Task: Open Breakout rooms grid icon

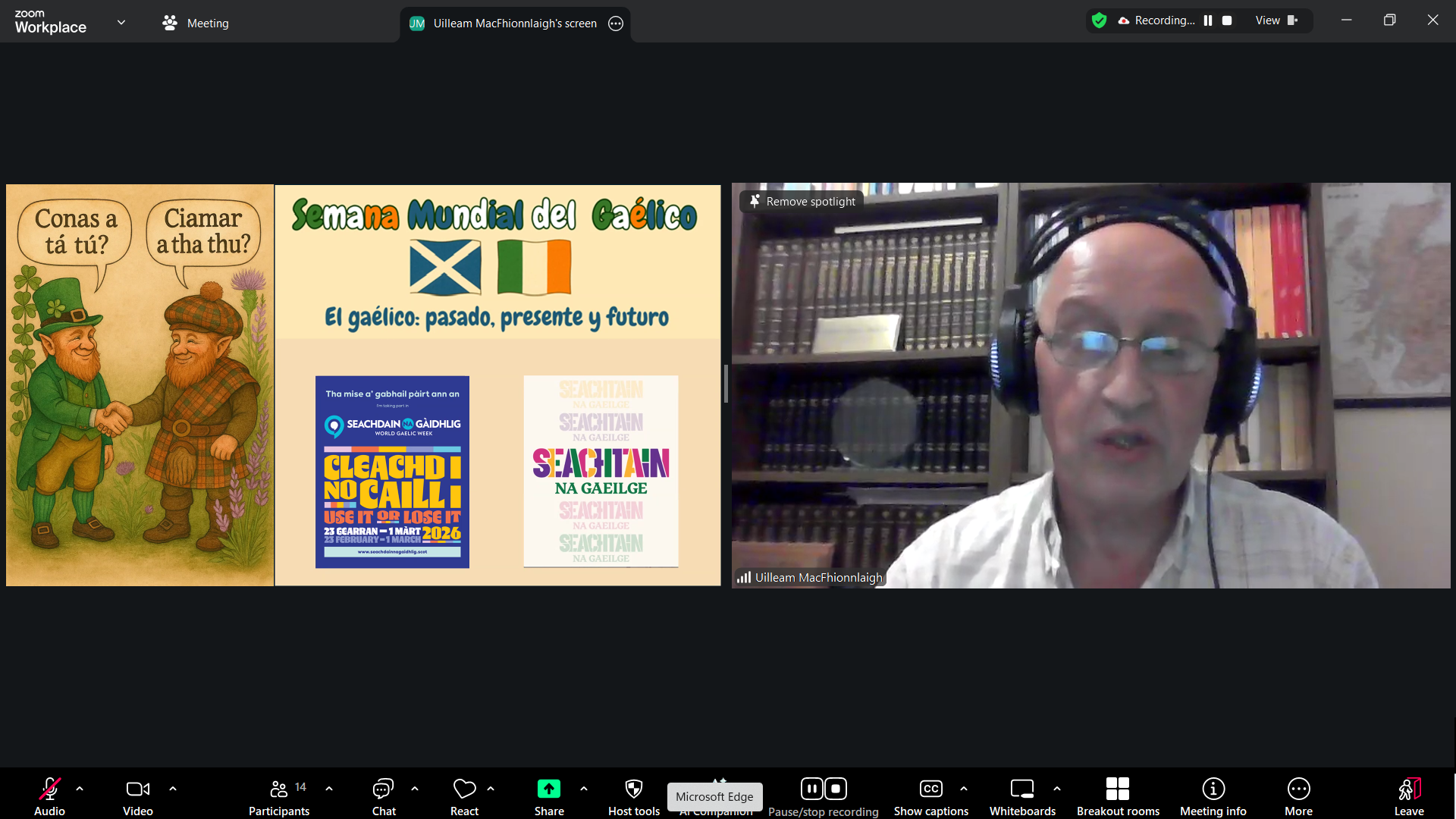Action: [1117, 789]
